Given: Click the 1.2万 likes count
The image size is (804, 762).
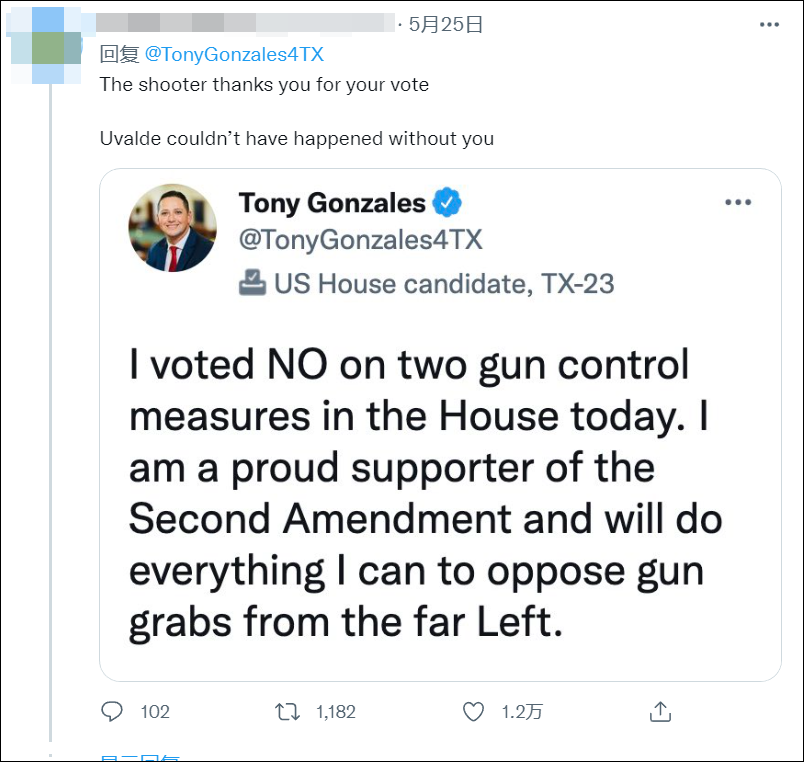Looking at the screenshot, I should [x=521, y=712].
